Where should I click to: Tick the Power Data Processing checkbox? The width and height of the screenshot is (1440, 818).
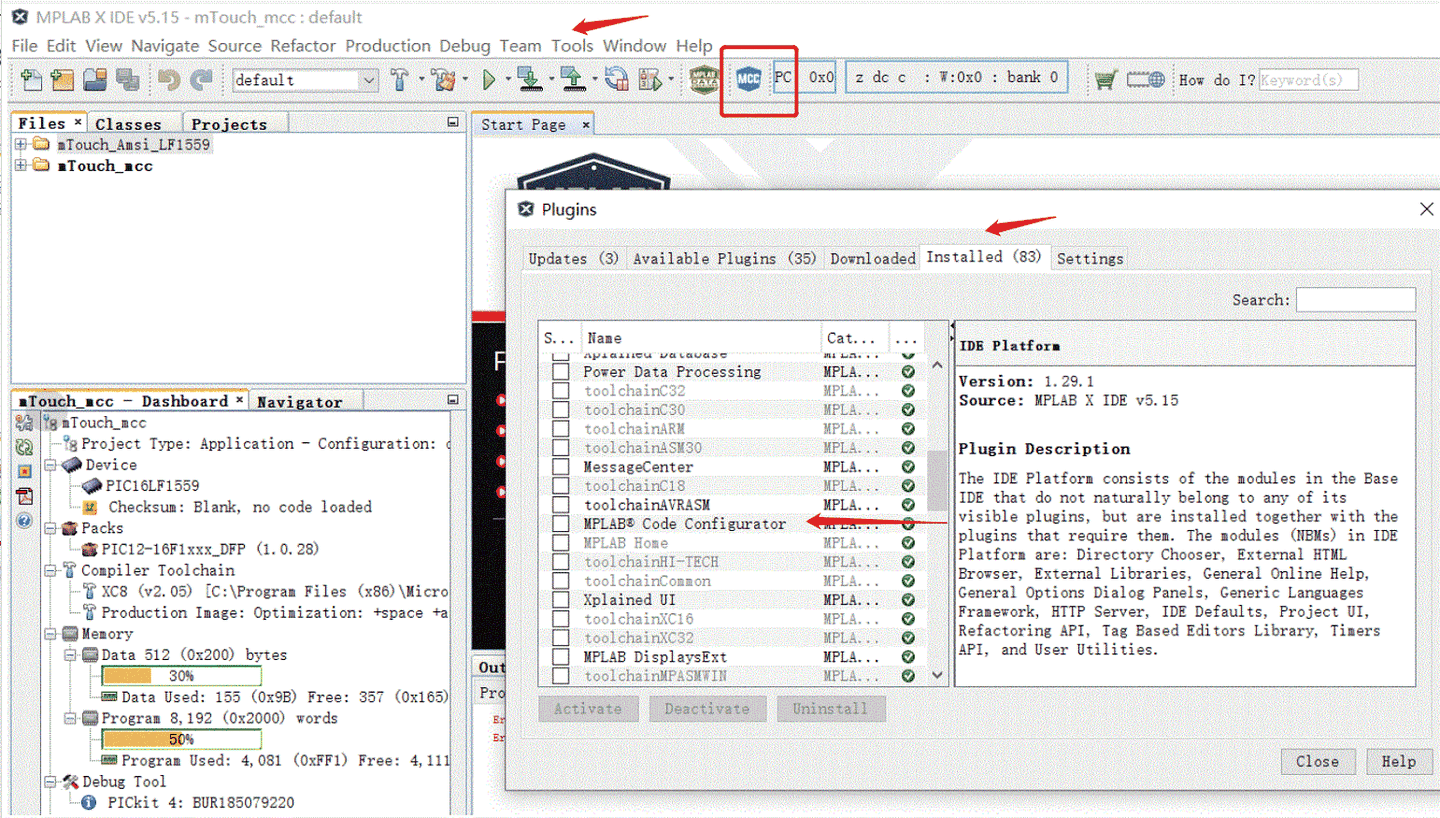click(x=561, y=372)
